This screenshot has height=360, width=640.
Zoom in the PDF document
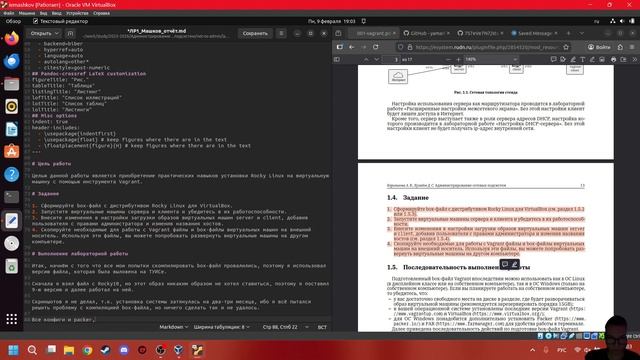tap(458, 59)
